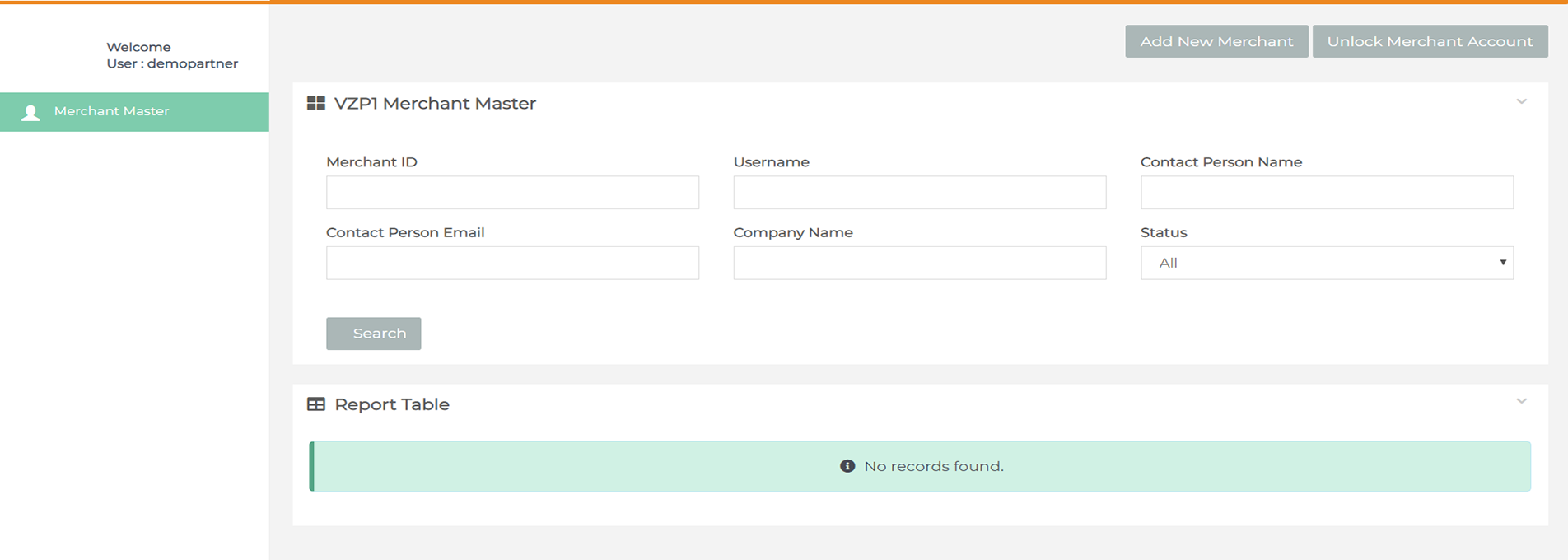Open the Status dropdown showing All
The height and width of the screenshot is (560, 1568).
1326,263
